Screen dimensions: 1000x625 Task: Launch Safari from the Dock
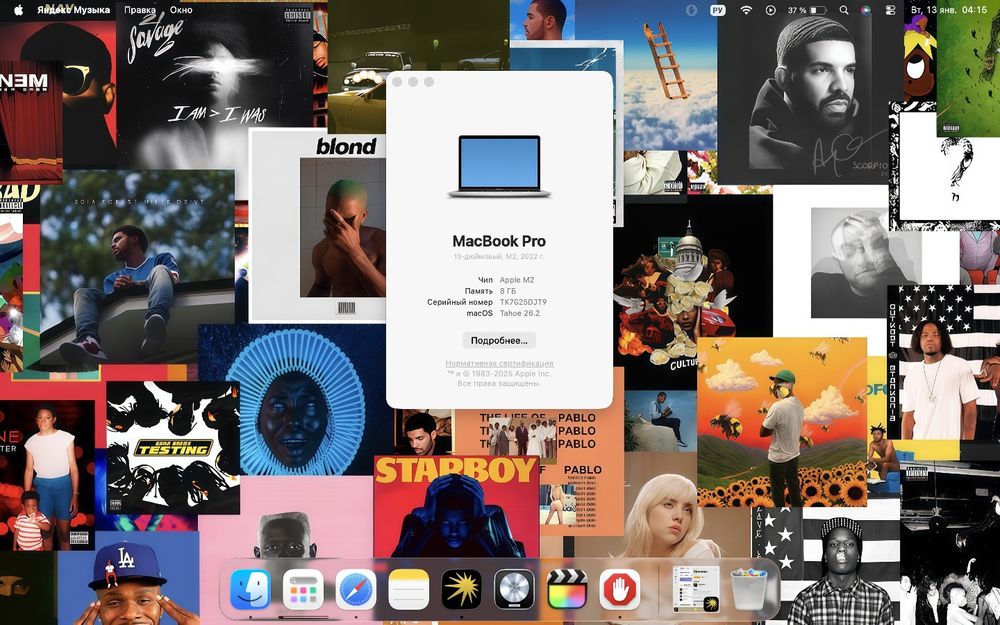pyautogui.click(x=356, y=589)
